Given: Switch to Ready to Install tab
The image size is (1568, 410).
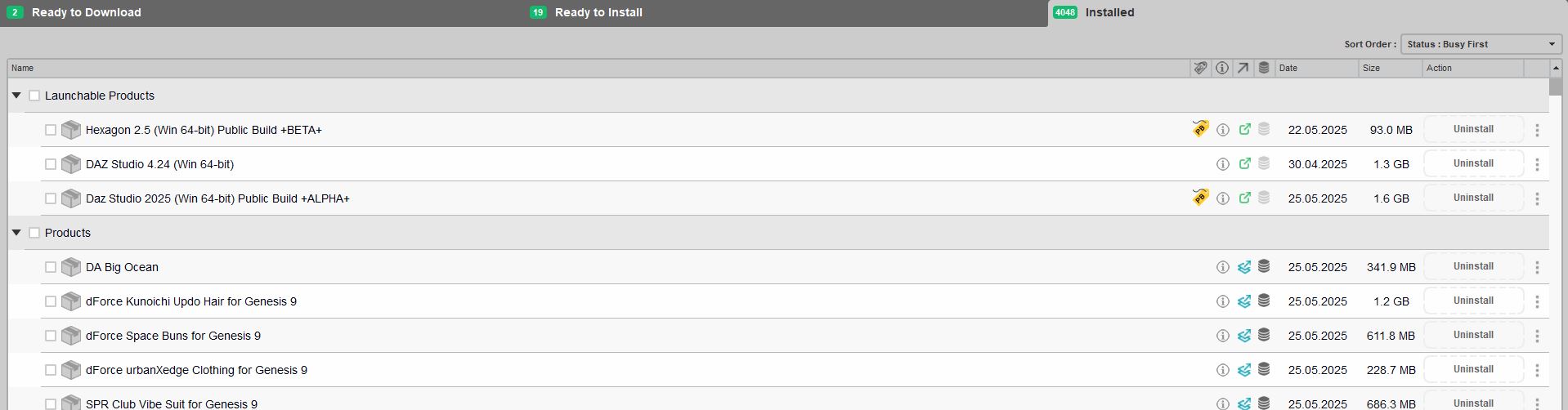Looking at the screenshot, I should 598,12.
